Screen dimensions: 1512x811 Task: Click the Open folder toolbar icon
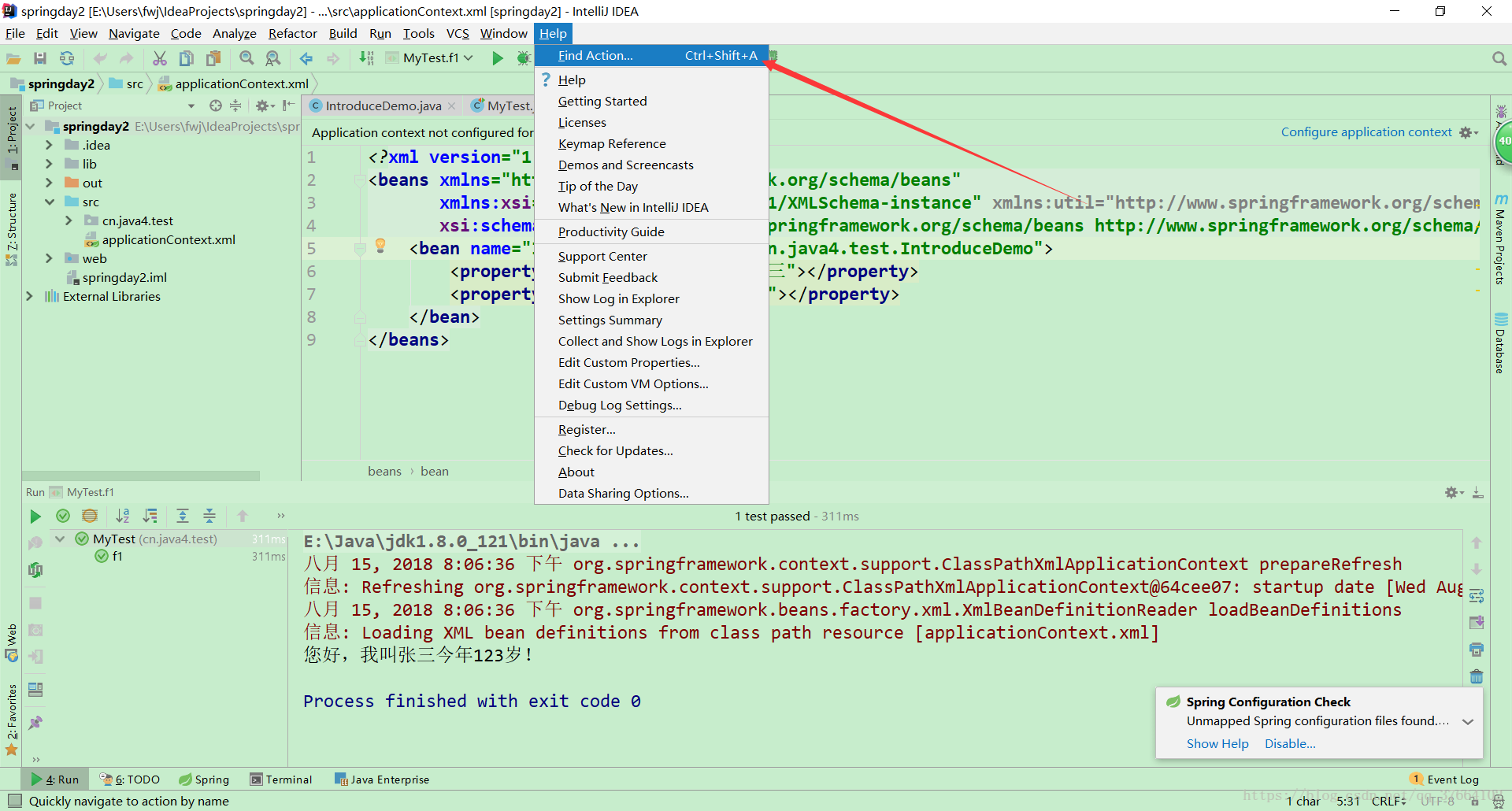(x=13, y=58)
